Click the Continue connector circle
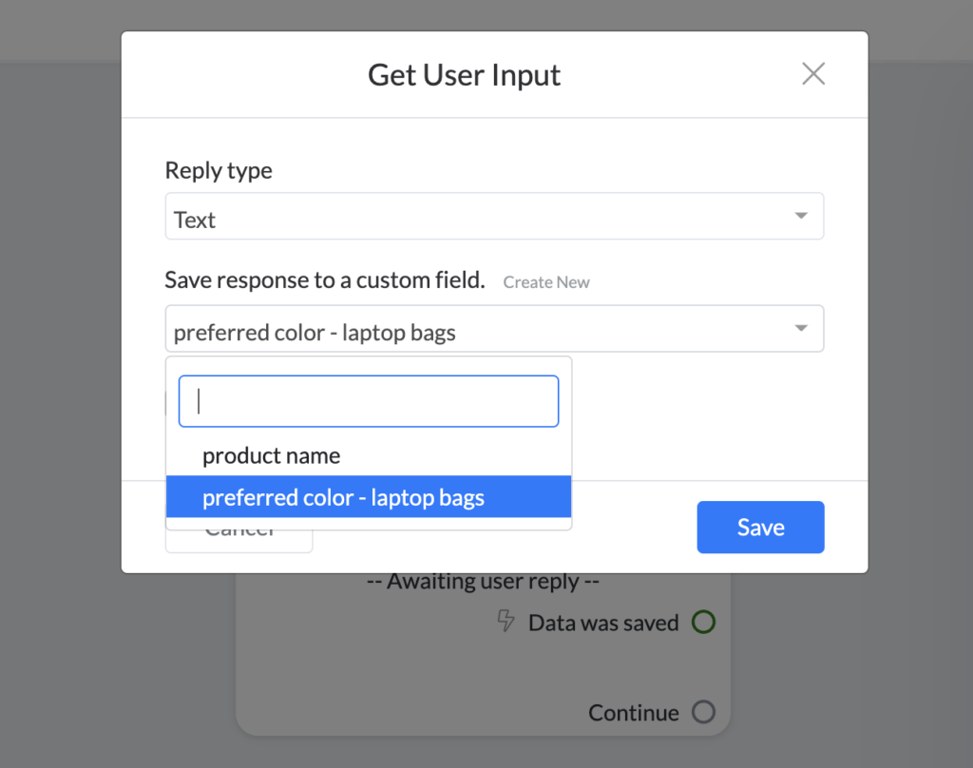Image resolution: width=973 pixels, height=768 pixels. pos(704,712)
